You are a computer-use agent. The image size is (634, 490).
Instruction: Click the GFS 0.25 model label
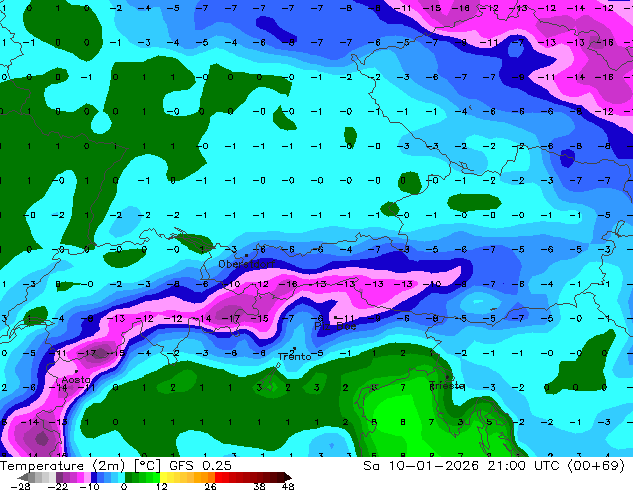coord(200,466)
